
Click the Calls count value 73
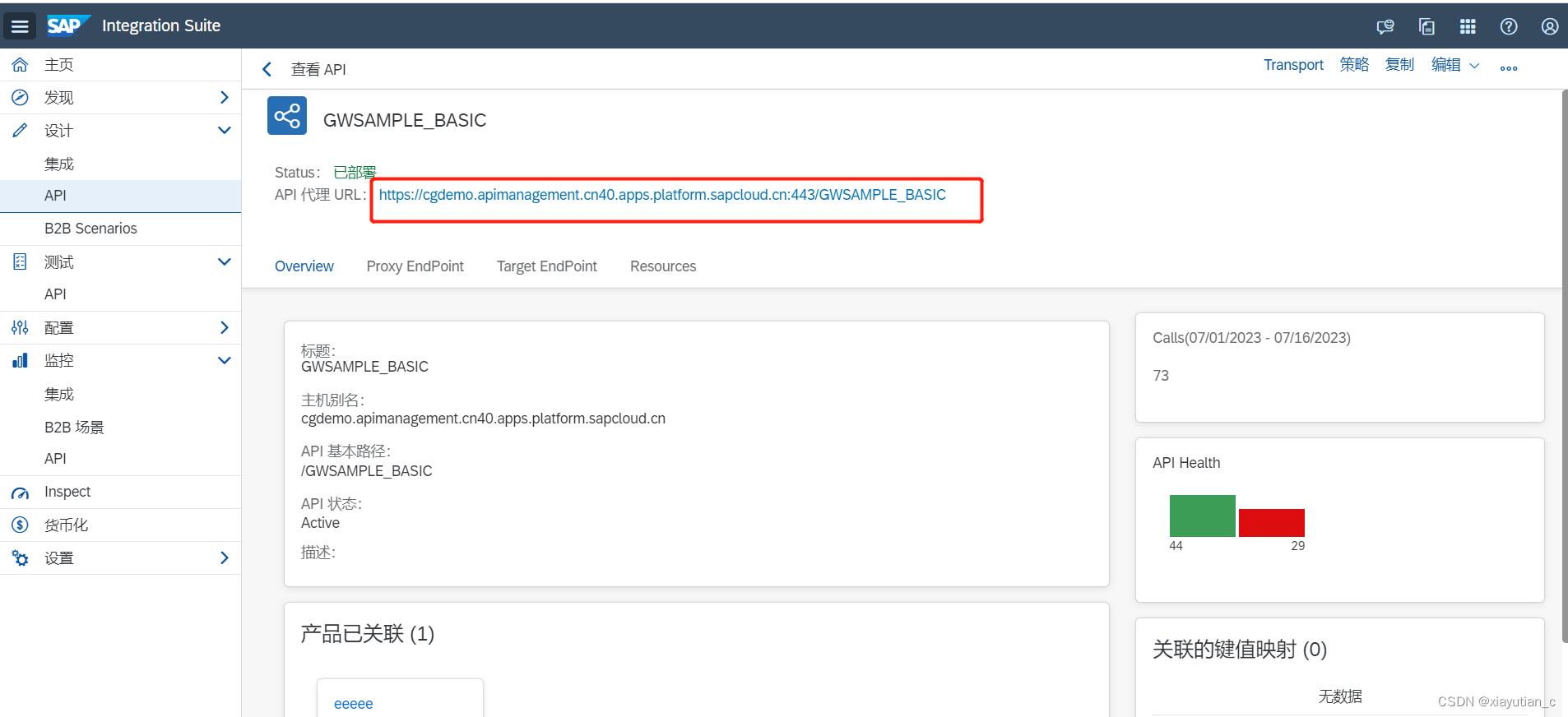point(1161,376)
